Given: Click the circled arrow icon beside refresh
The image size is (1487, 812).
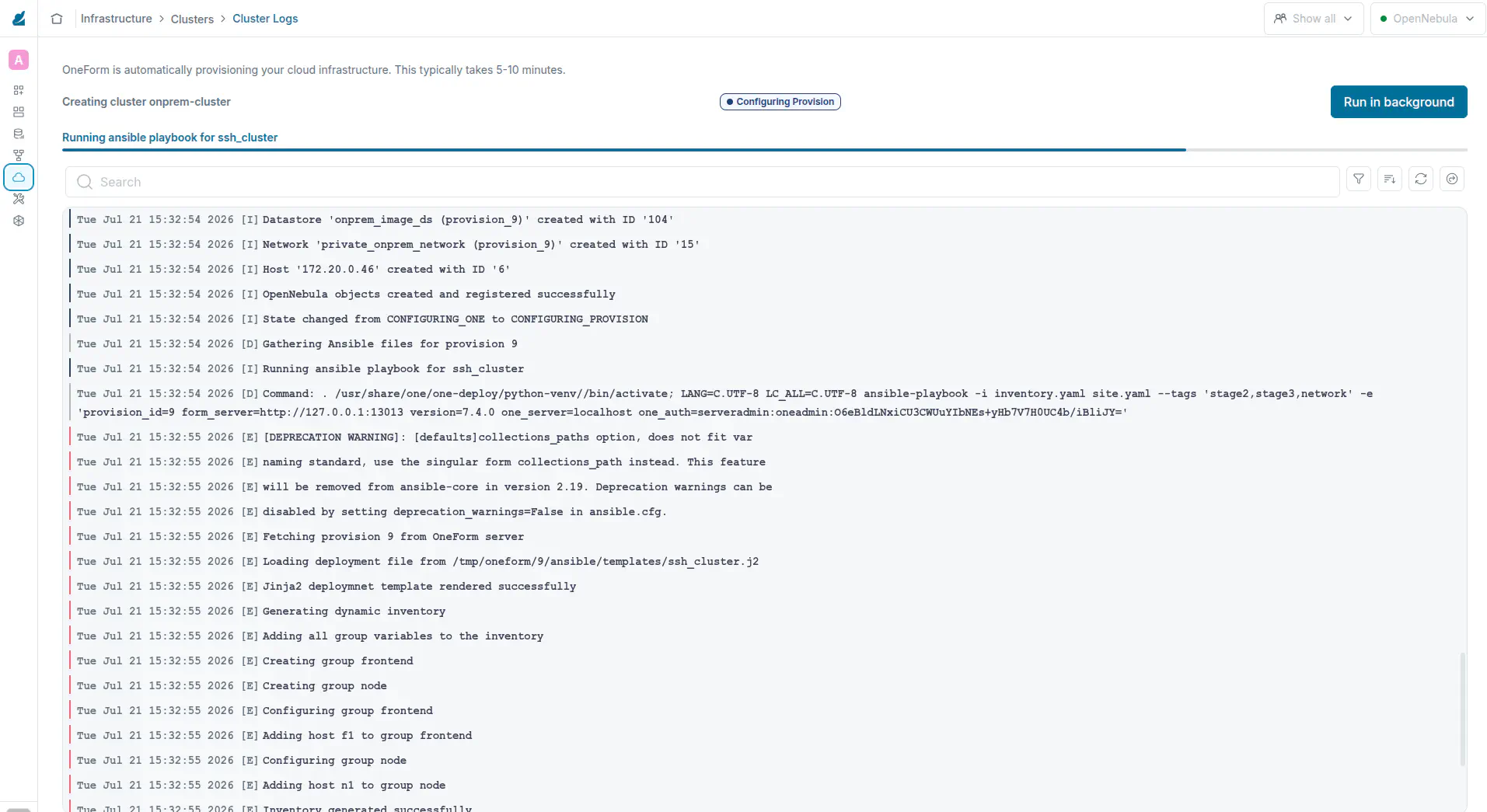Looking at the screenshot, I should point(1452,179).
